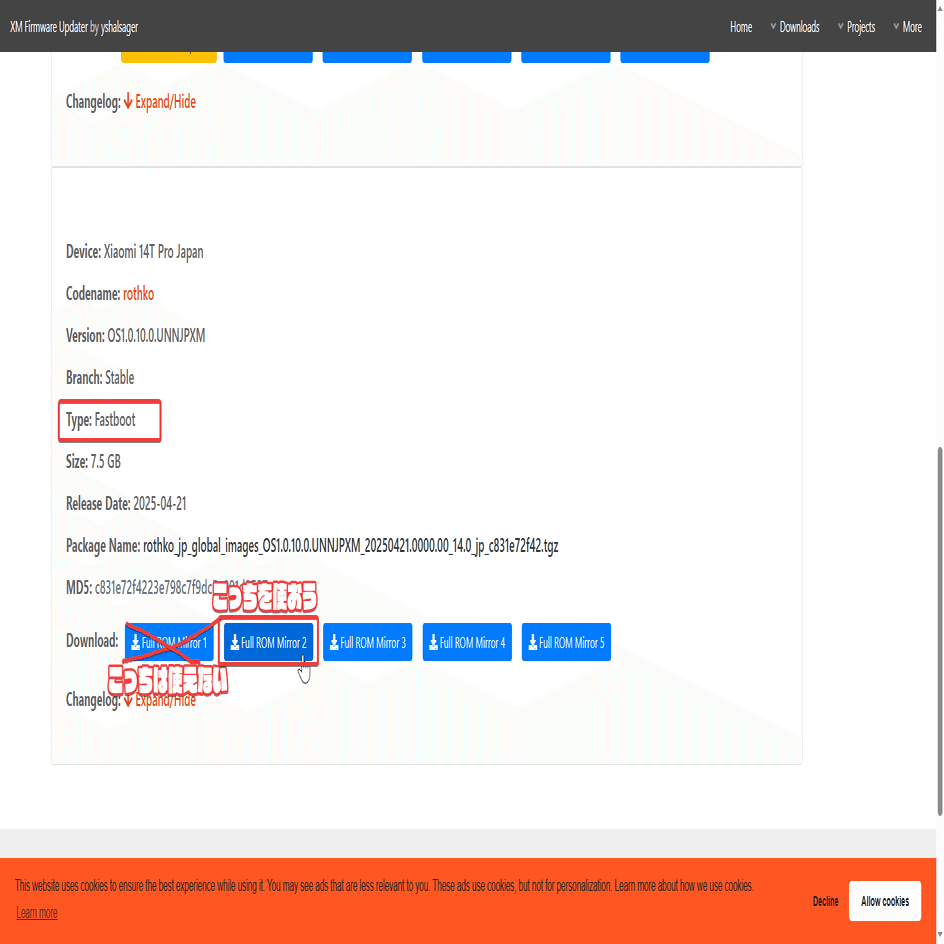
Task: Expand the top Changelog Expand/Hide link
Action: coord(160,102)
